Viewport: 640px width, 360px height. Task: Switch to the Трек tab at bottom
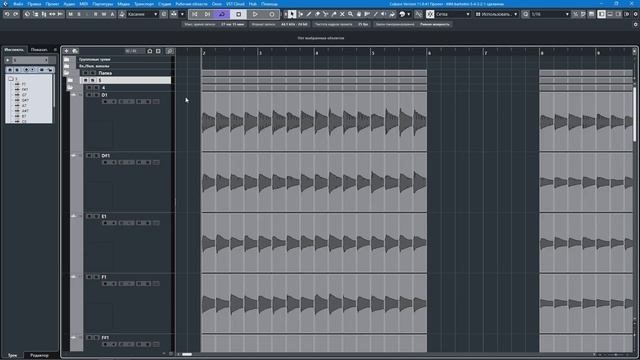13,356
